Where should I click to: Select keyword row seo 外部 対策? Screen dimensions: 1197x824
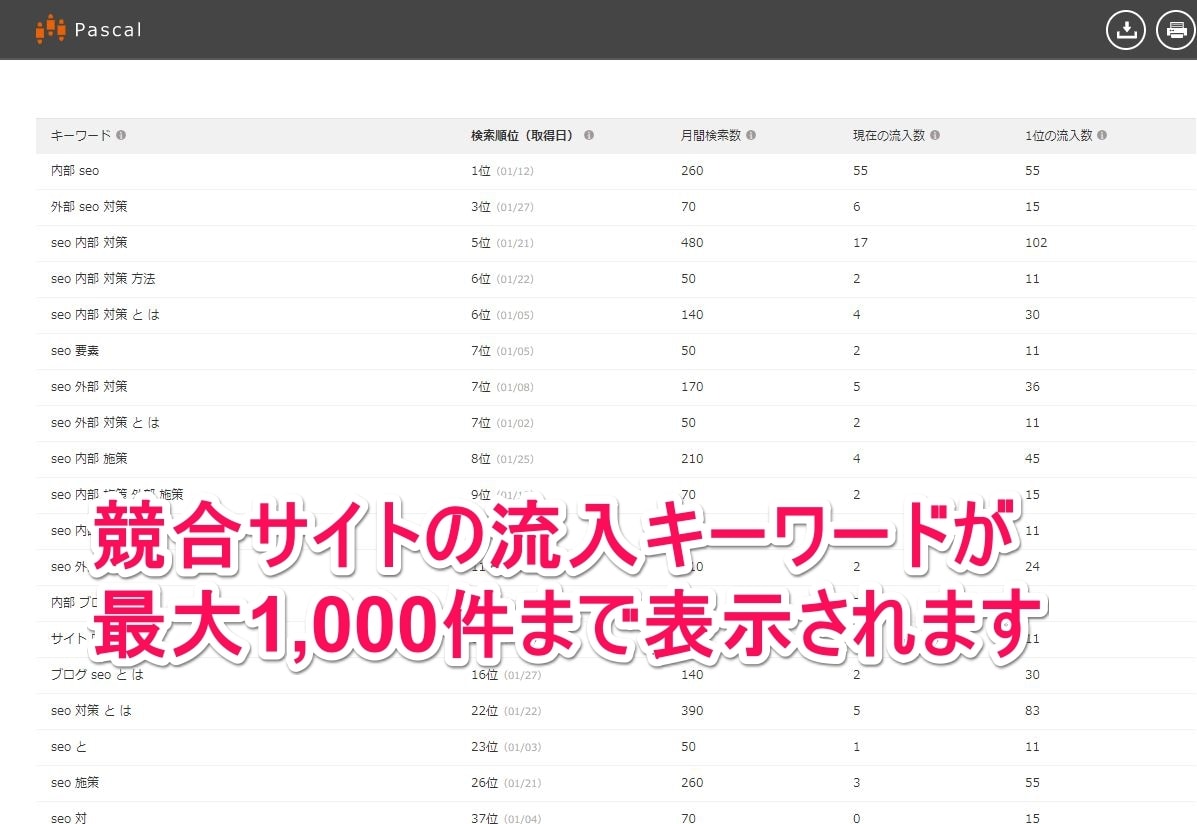pos(616,387)
